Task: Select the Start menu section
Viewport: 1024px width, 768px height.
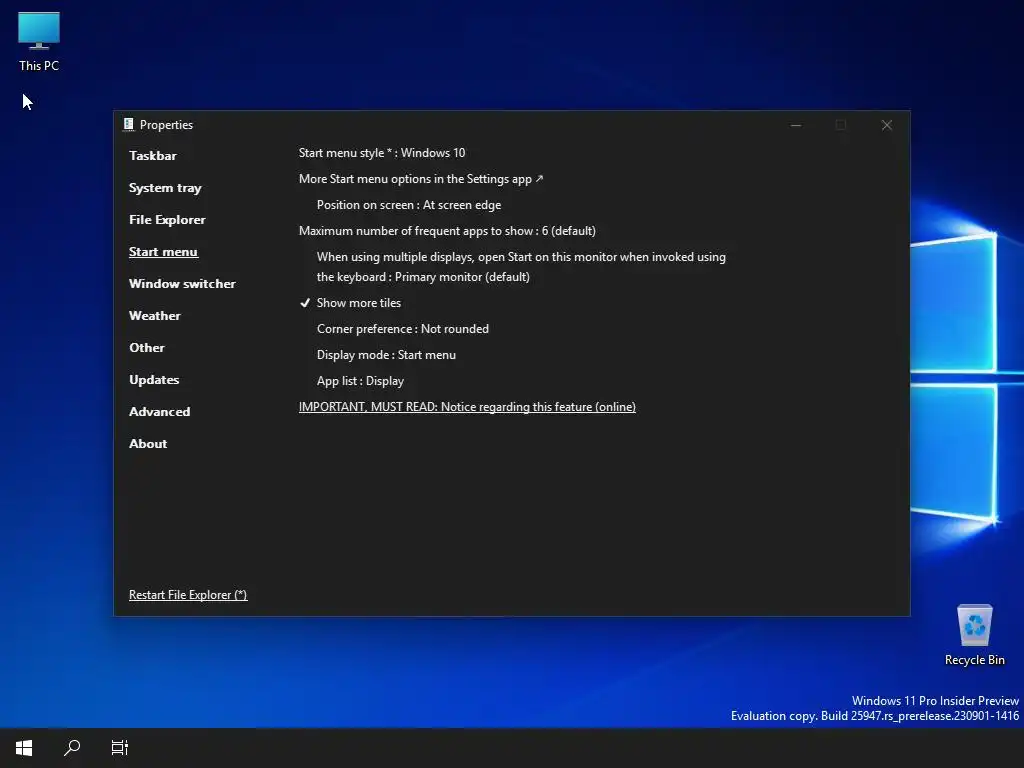Action: [x=163, y=251]
